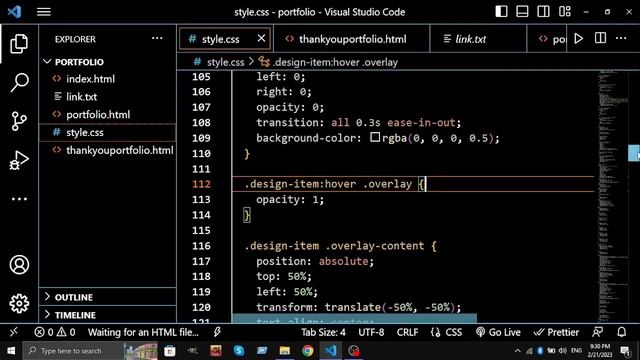Show additional views via activity bar ellipsis
The width and height of the screenshot is (640, 360).
click(19, 199)
